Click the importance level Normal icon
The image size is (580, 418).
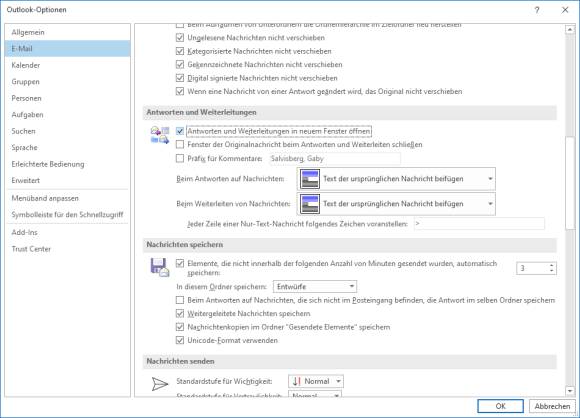click(x=297, y=381)
